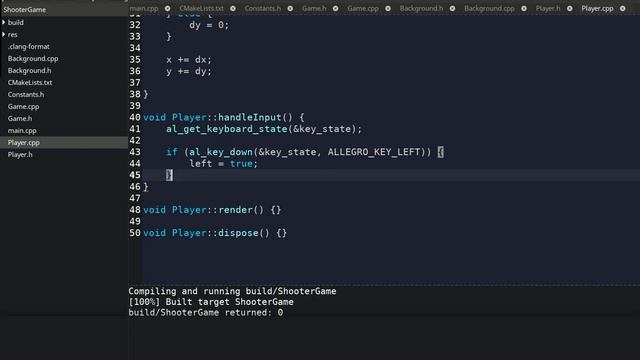
Task: Select the build folder in tree
Action: pos(16,22)
